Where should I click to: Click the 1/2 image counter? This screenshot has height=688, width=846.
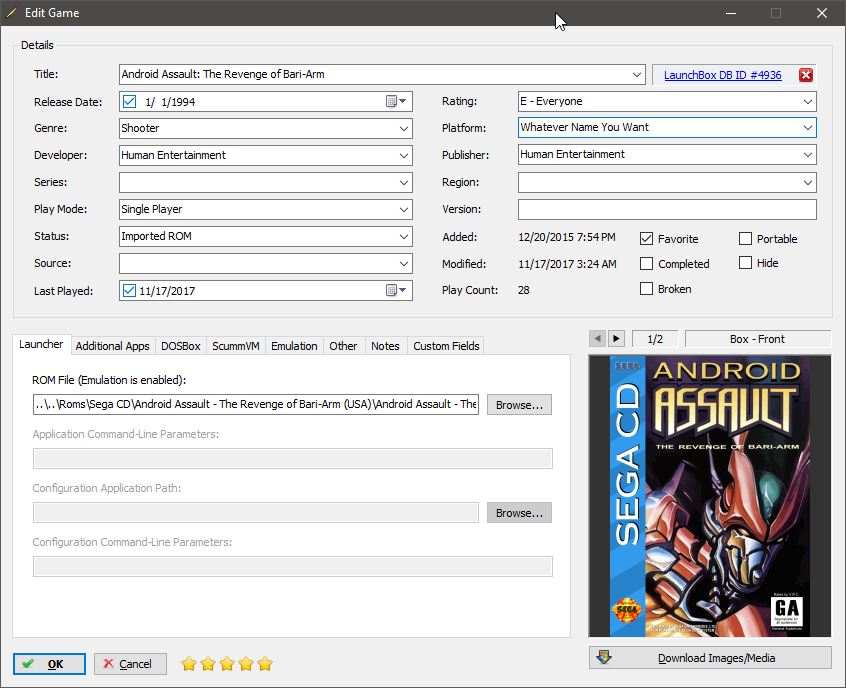[x=655, y=339]
